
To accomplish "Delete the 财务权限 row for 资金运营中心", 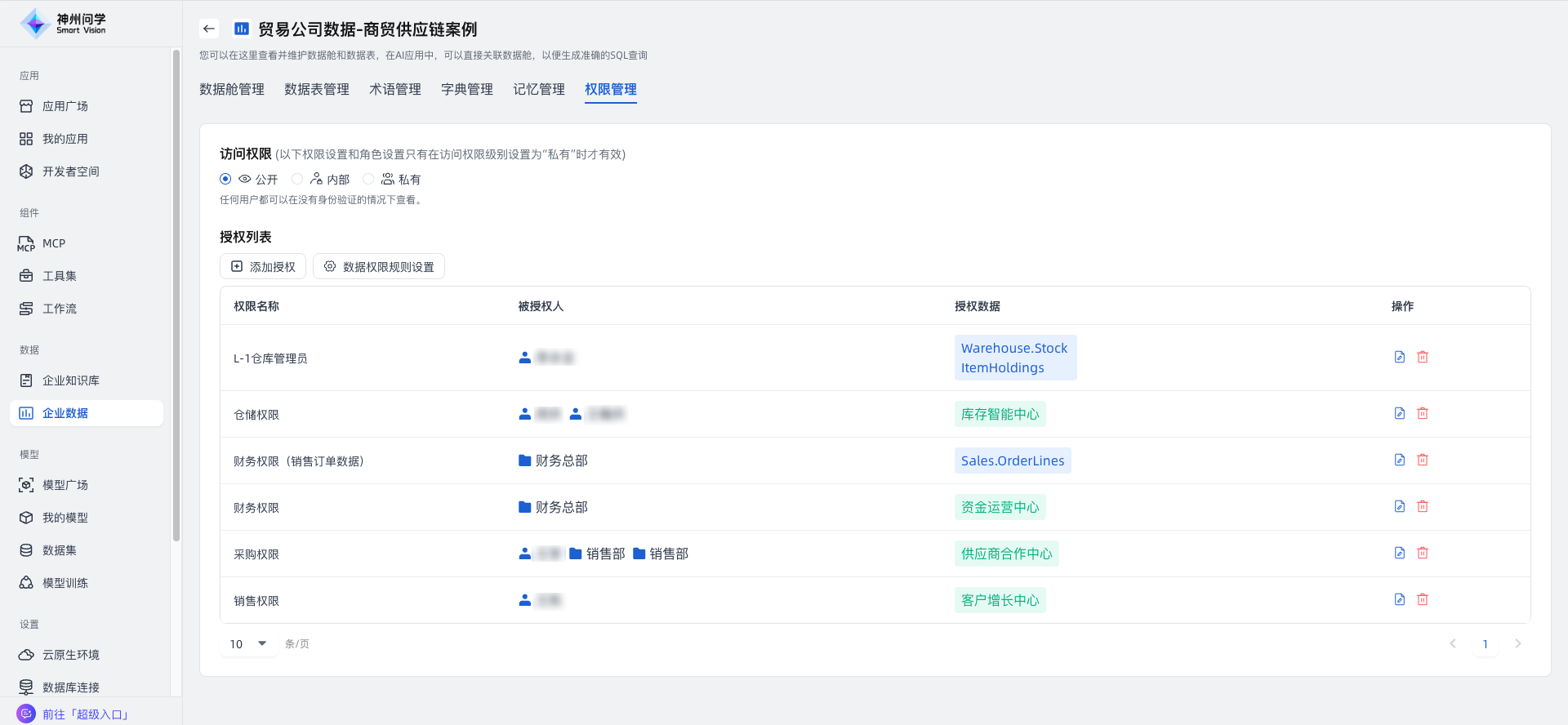I will pyautogui.click(x=1422, y=506).
